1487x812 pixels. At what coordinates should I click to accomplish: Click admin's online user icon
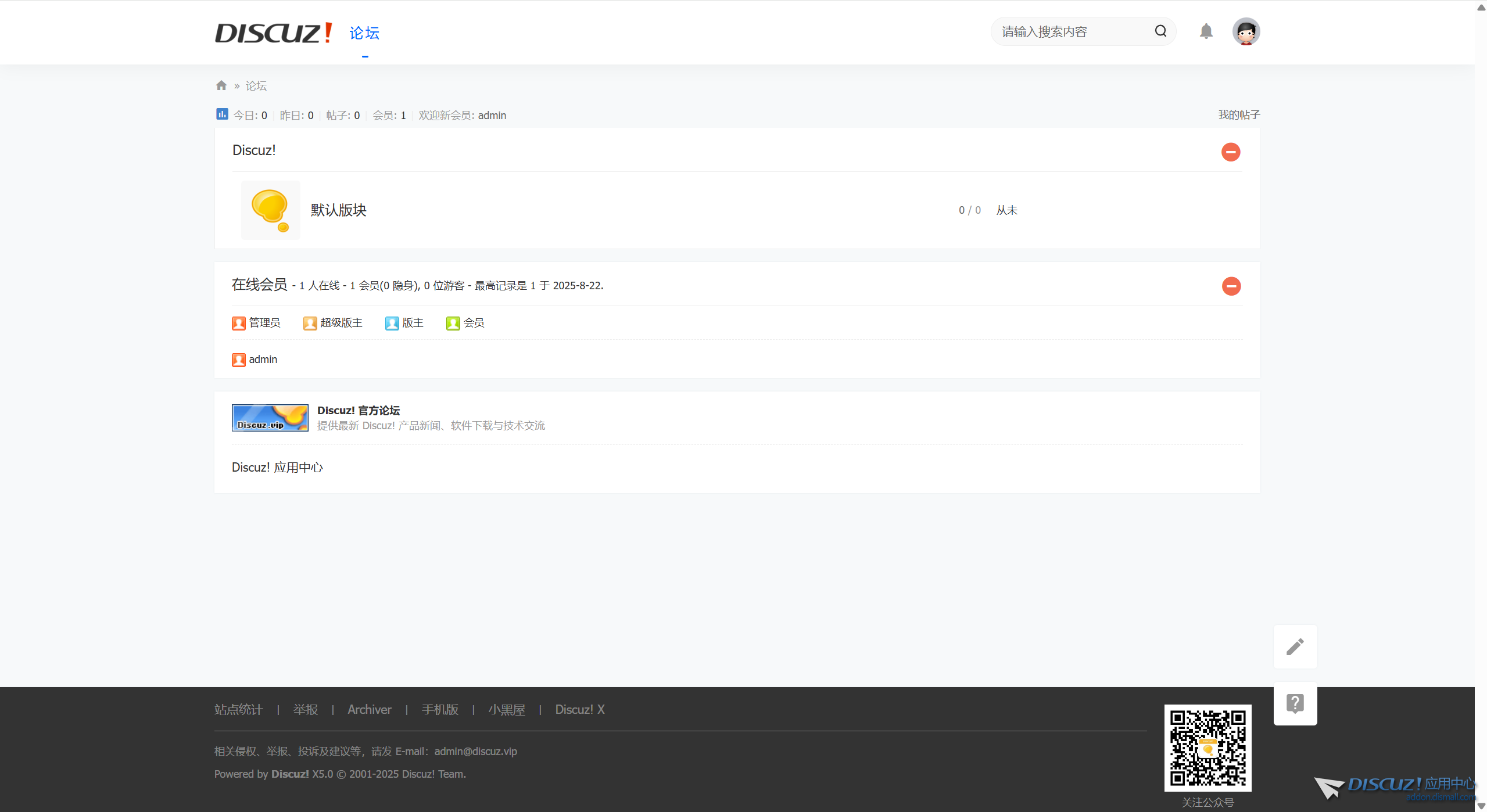click(x=239, y=360)
